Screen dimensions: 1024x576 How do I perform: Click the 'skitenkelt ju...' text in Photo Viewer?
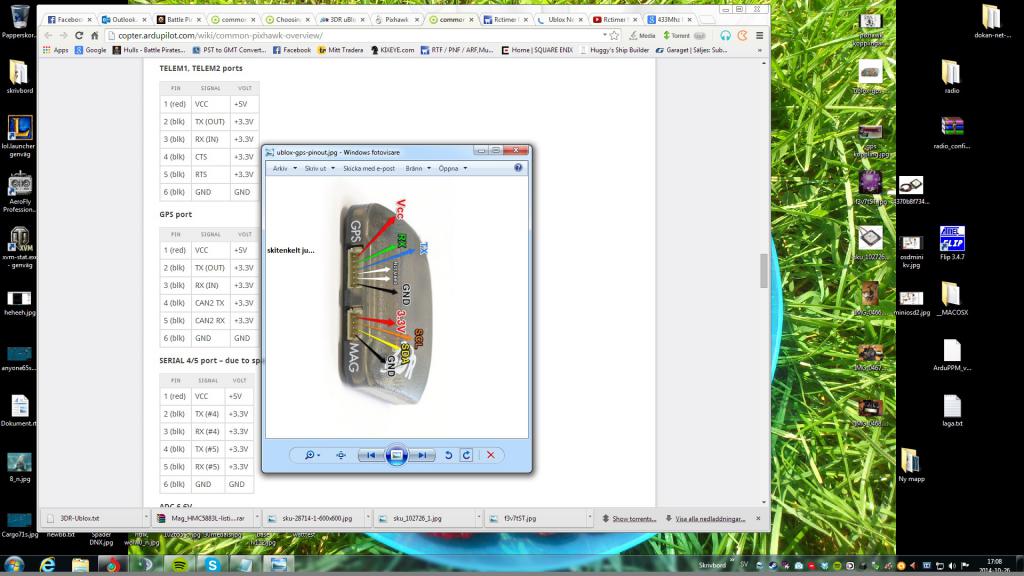[x=291, y=250]
